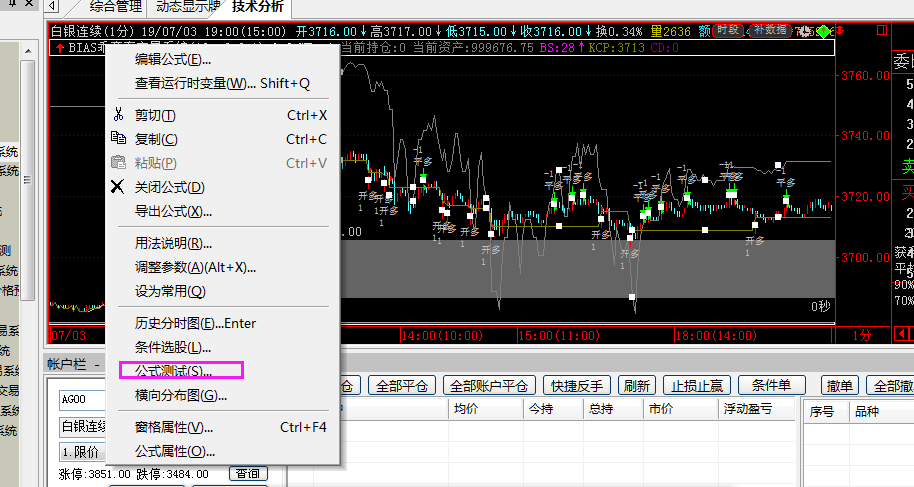Screen dimensions: 914x487
Task: Click the 快捷反手 button
Action: tap(576, 386)
